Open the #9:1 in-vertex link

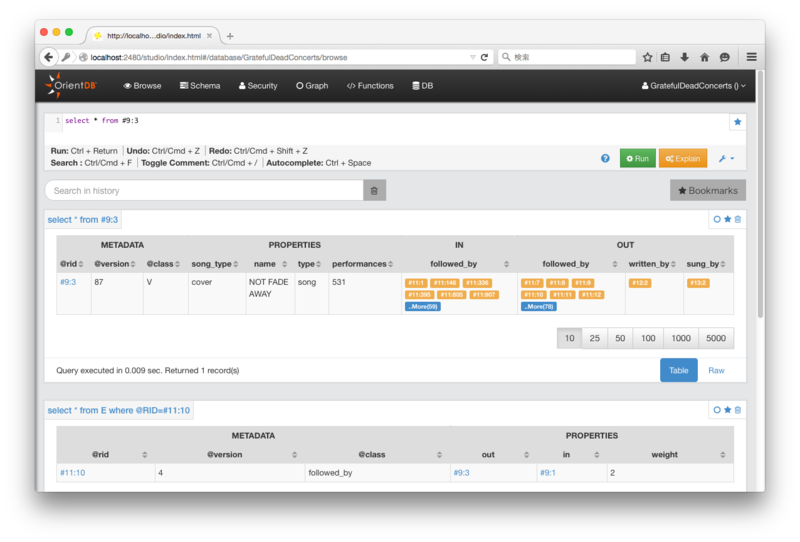(x=547, y=473)
